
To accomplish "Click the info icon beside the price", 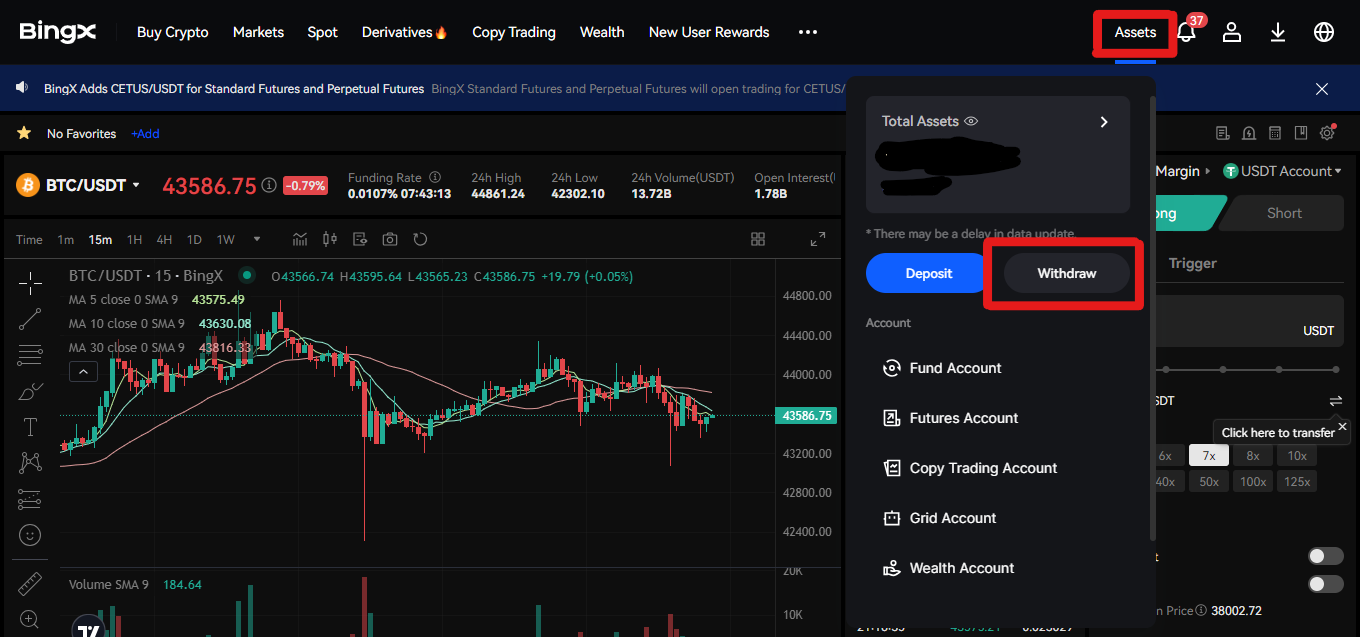I will tap(269, 185).
